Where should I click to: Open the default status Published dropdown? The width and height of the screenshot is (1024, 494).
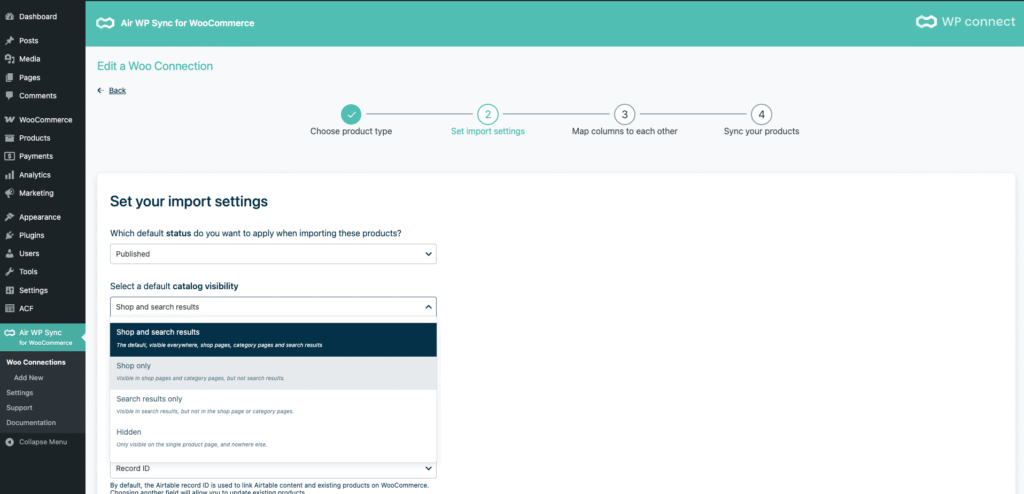click(273, 254)
